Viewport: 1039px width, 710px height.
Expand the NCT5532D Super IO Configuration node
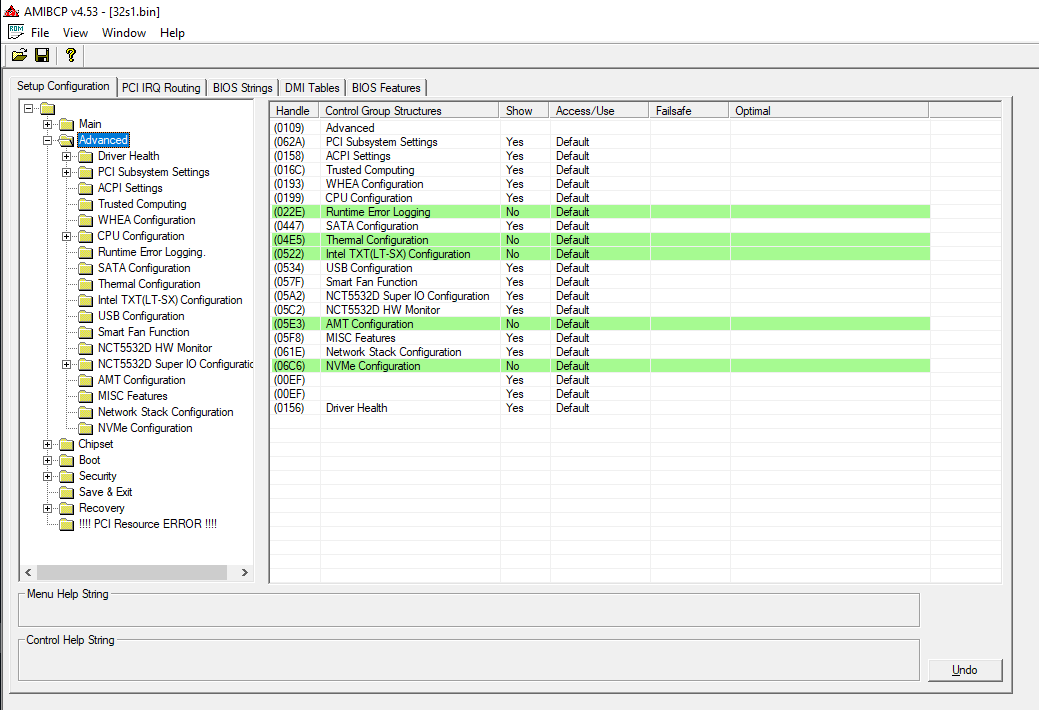66,364
